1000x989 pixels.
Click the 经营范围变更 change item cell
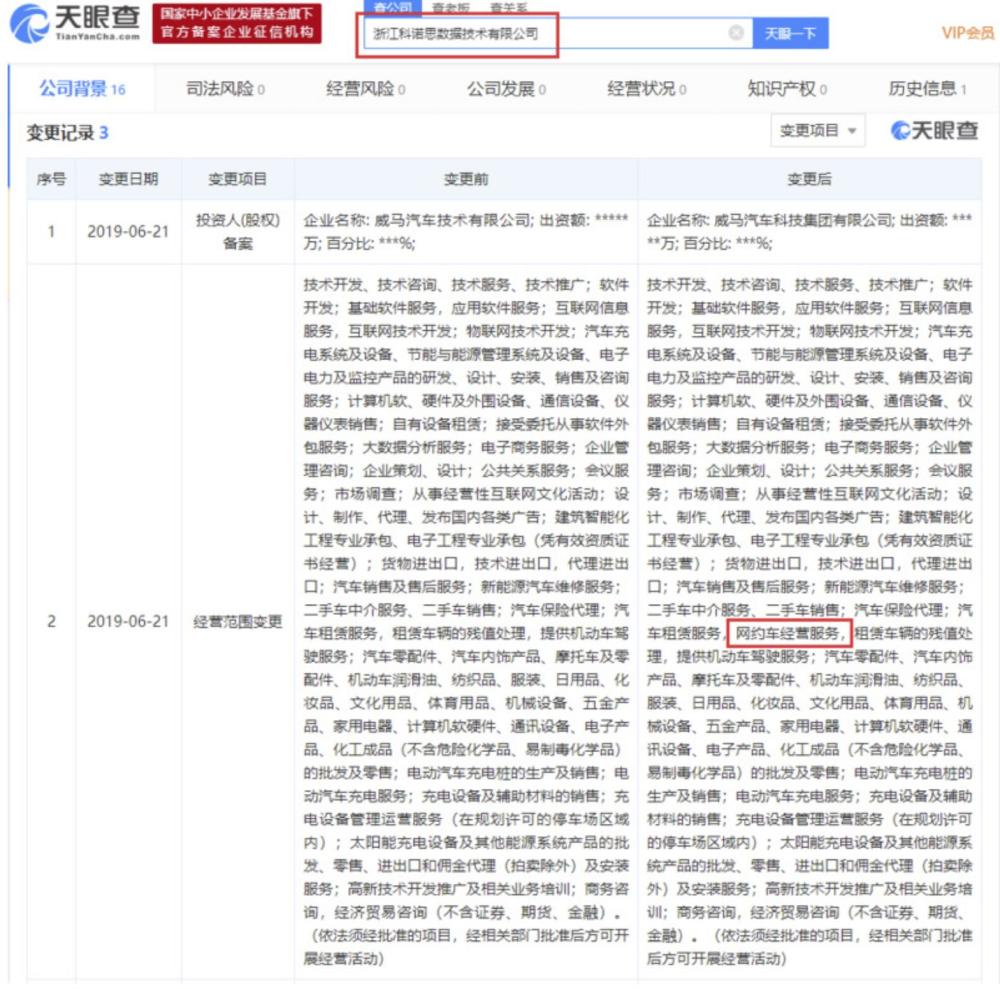pyautogui.click(x=237, y=622)
